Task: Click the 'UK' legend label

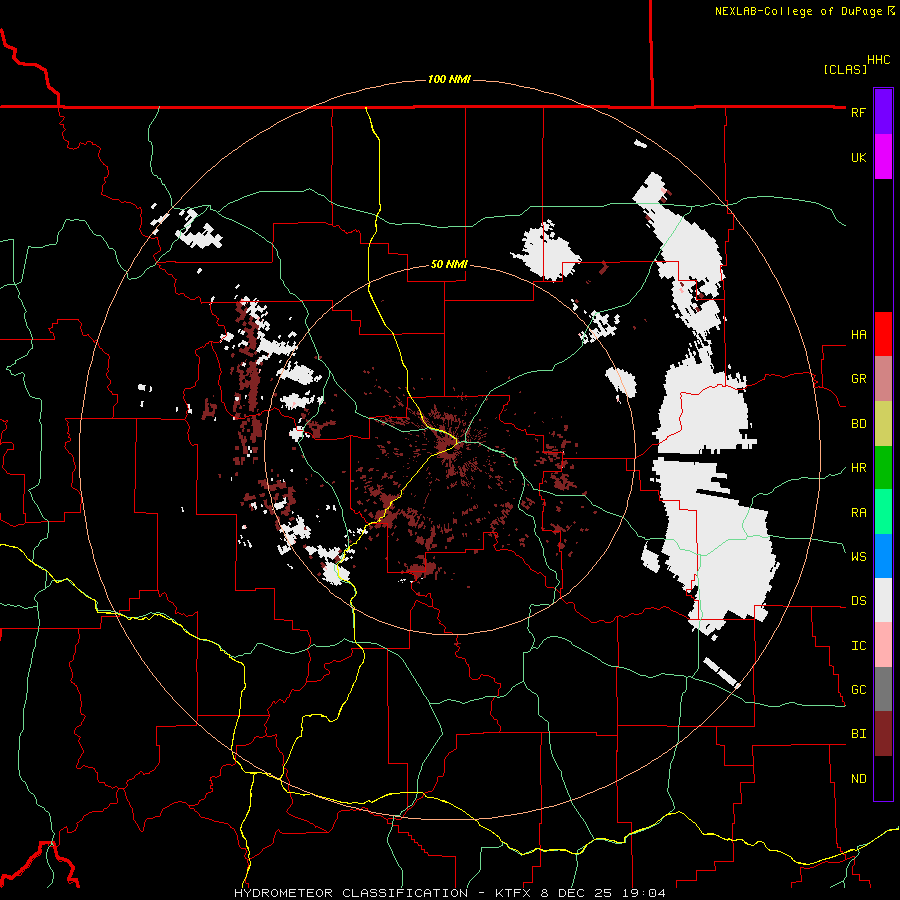Action: (x=858, y=157)
